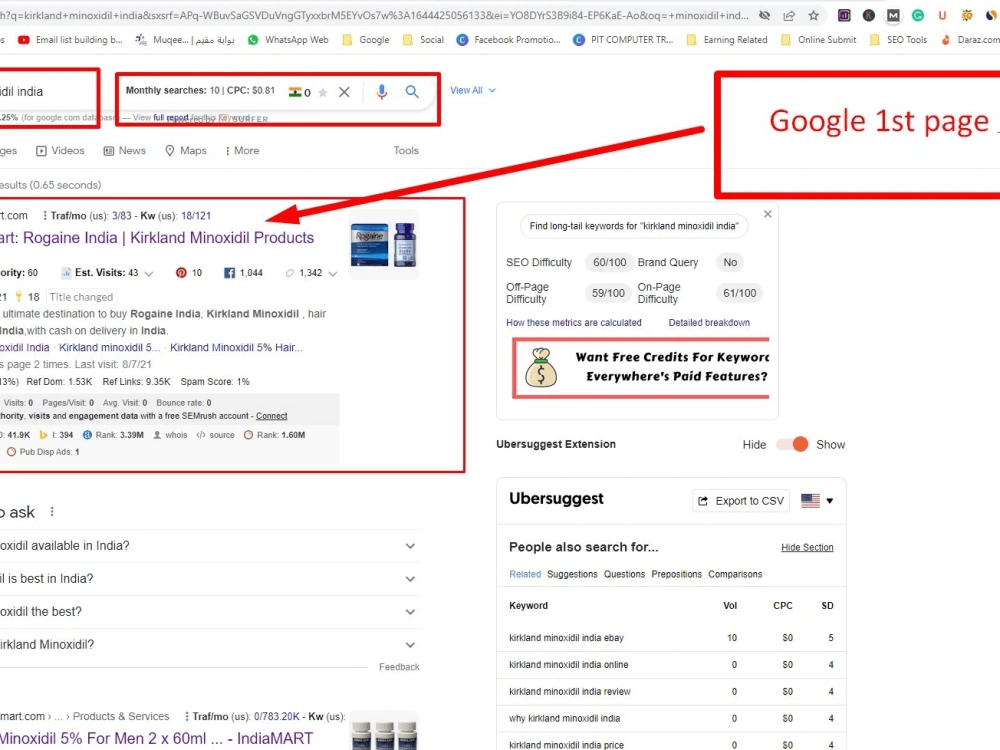Viewport: 1000px width, 750px height.
Task: Click the Feedback link below questions
Action: 399,667
